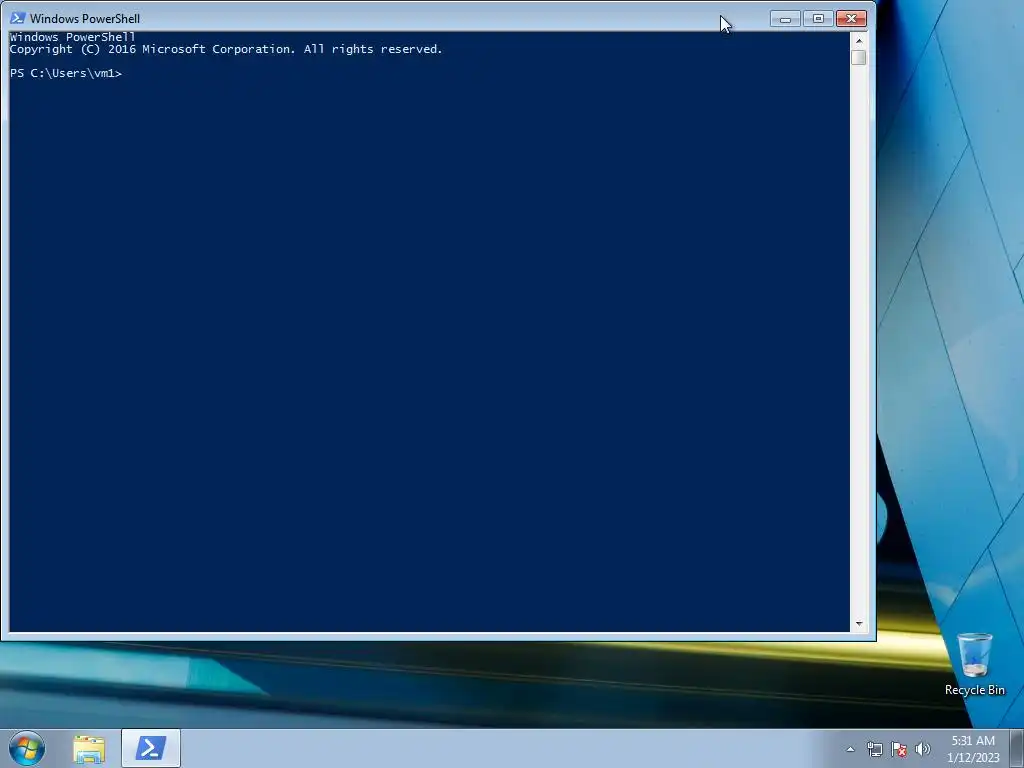
Task: Click the Show desktop strip on the taskbar
Action: pos(1017,748)
